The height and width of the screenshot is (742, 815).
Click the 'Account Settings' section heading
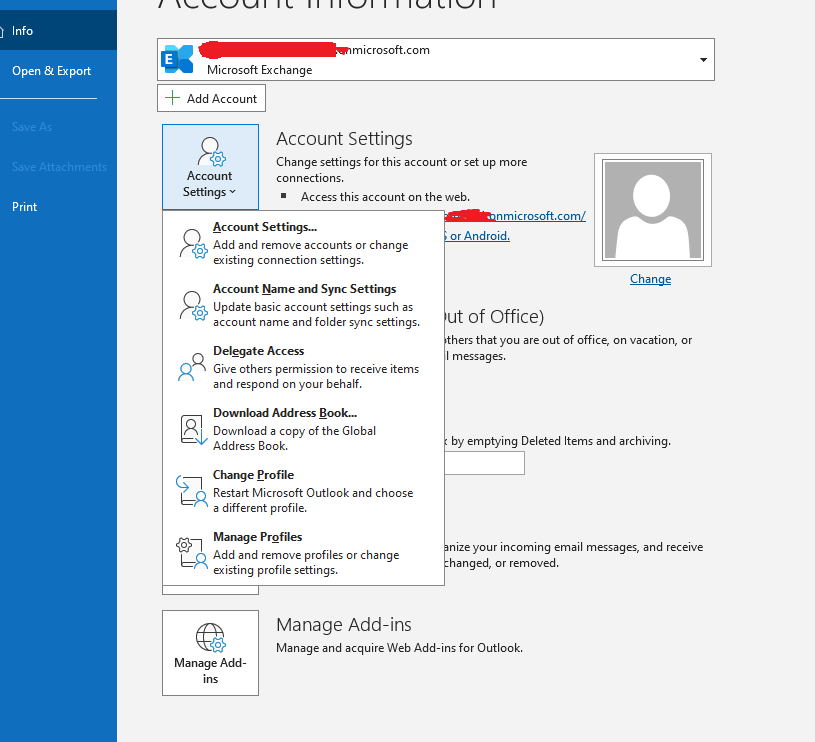click(344, 139)
